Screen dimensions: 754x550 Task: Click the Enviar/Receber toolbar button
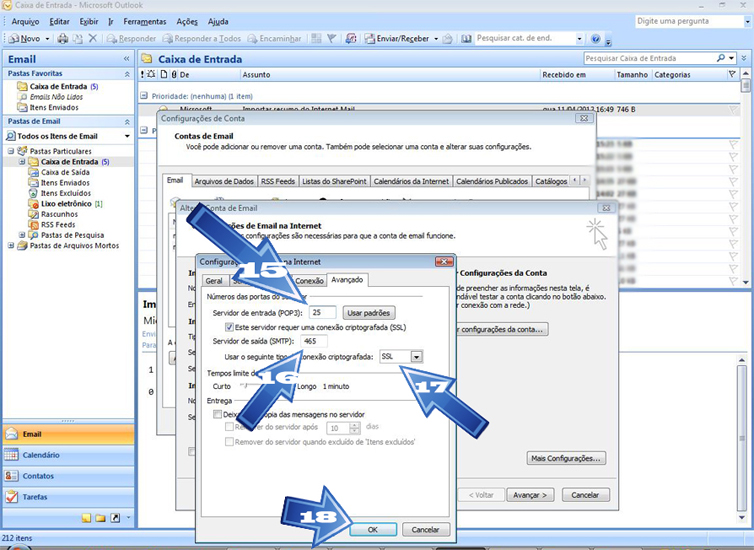(x=397, y=38)
